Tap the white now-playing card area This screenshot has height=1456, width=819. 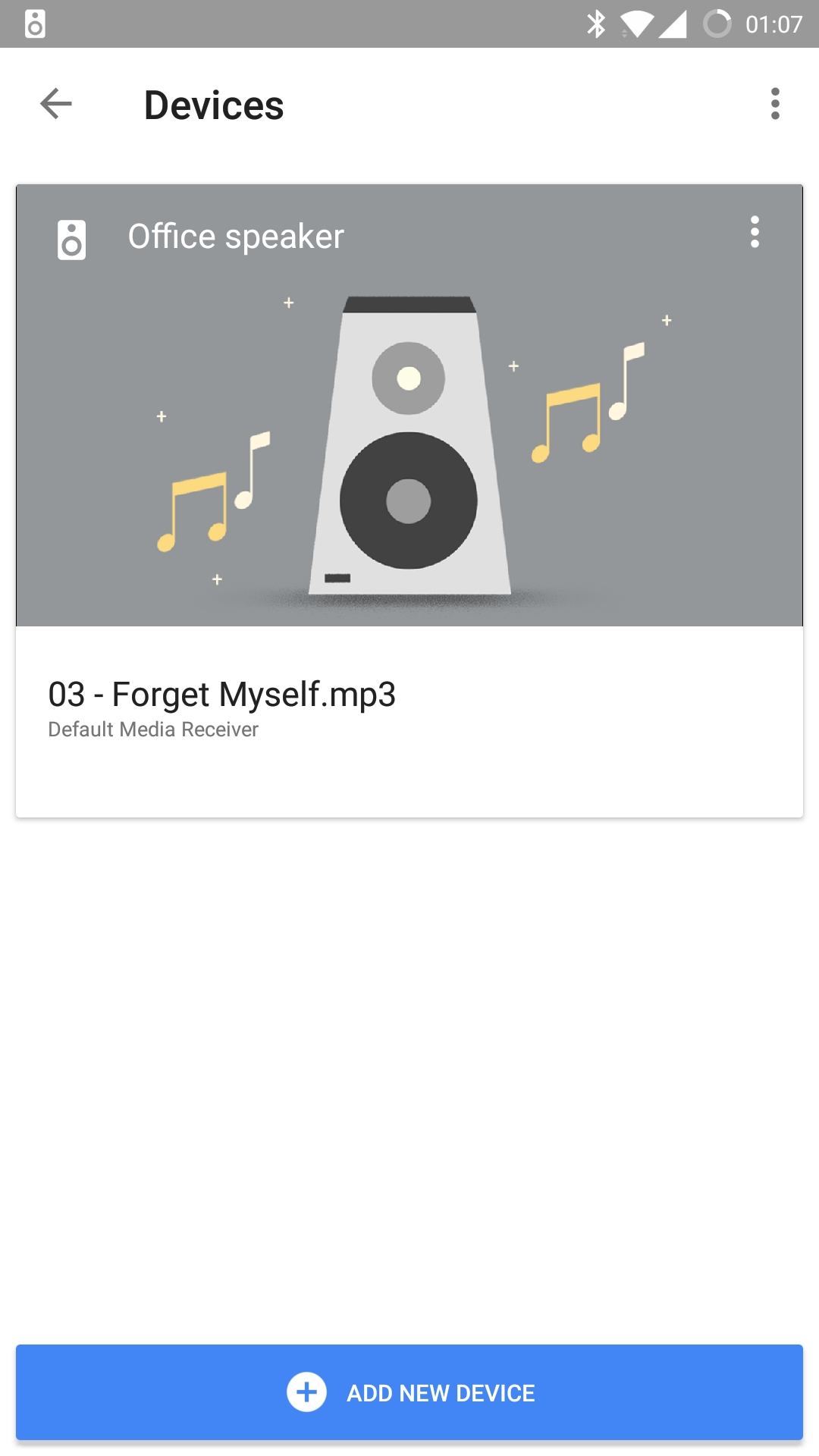409,721
